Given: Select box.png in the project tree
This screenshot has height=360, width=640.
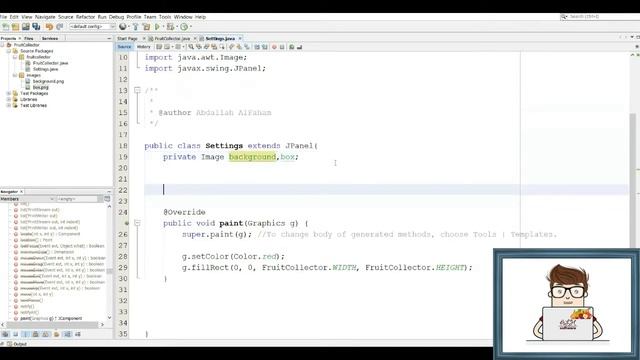Looking at the screenshot, I should 40,87.
